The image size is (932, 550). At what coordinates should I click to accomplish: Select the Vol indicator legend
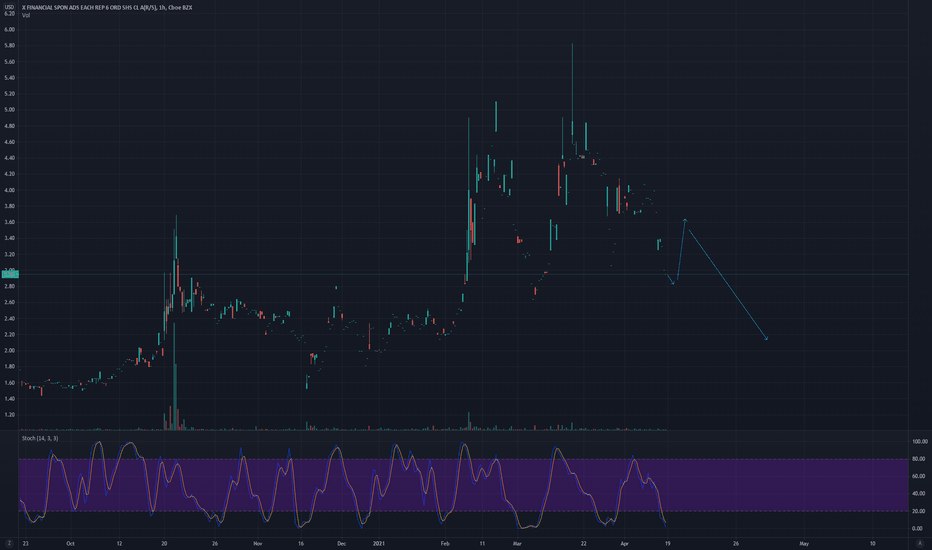pos(26,15)
